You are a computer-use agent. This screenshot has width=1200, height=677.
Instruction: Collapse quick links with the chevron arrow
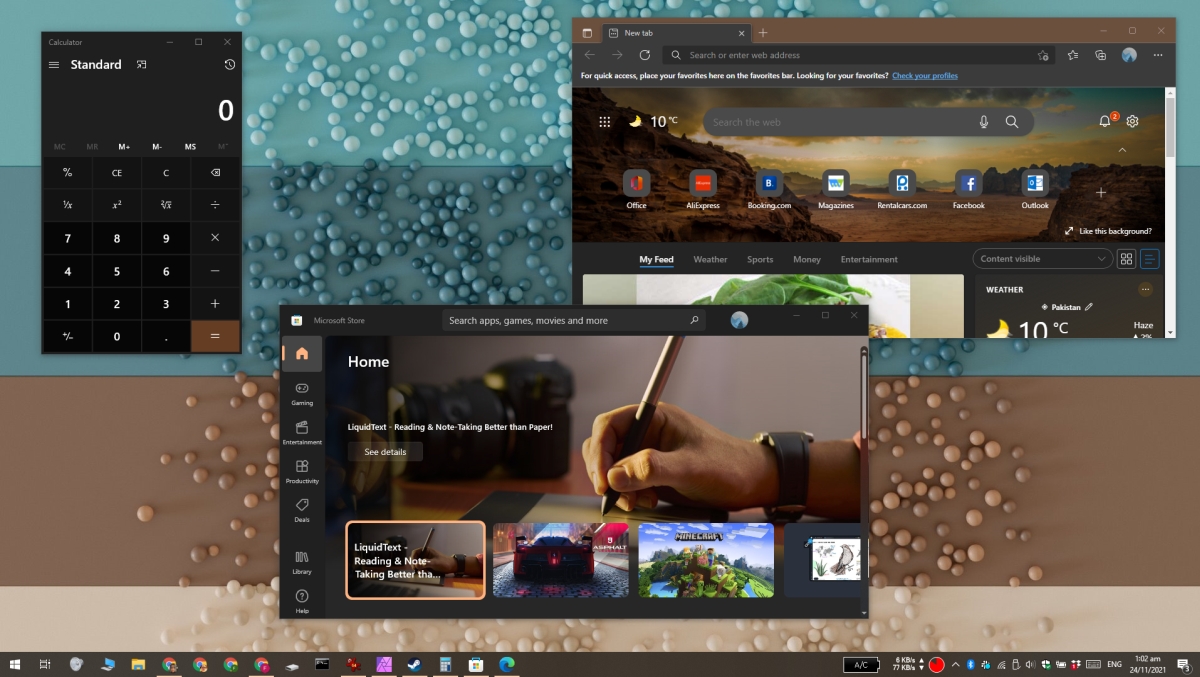click(1122, 150)
